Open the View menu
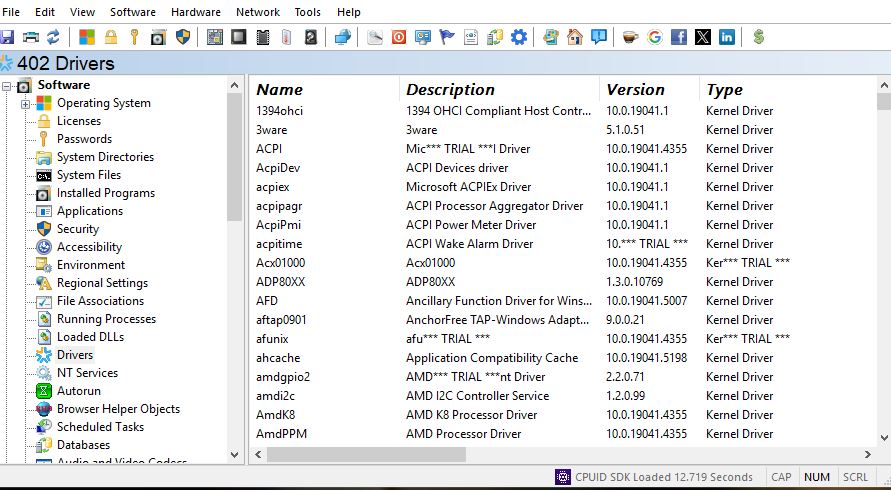Viewport: 891px width, 490px height. [x=82, y=12]
